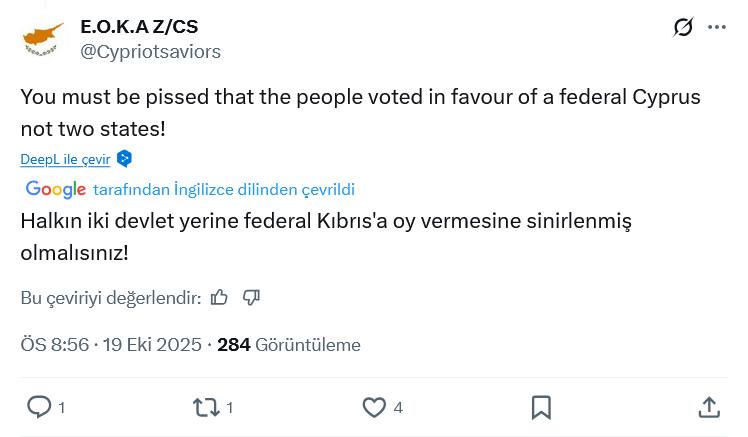Screen dimensions: 748x437
Task: Click the 'DeepL ile çevir' link
Action: pos(65,159)
